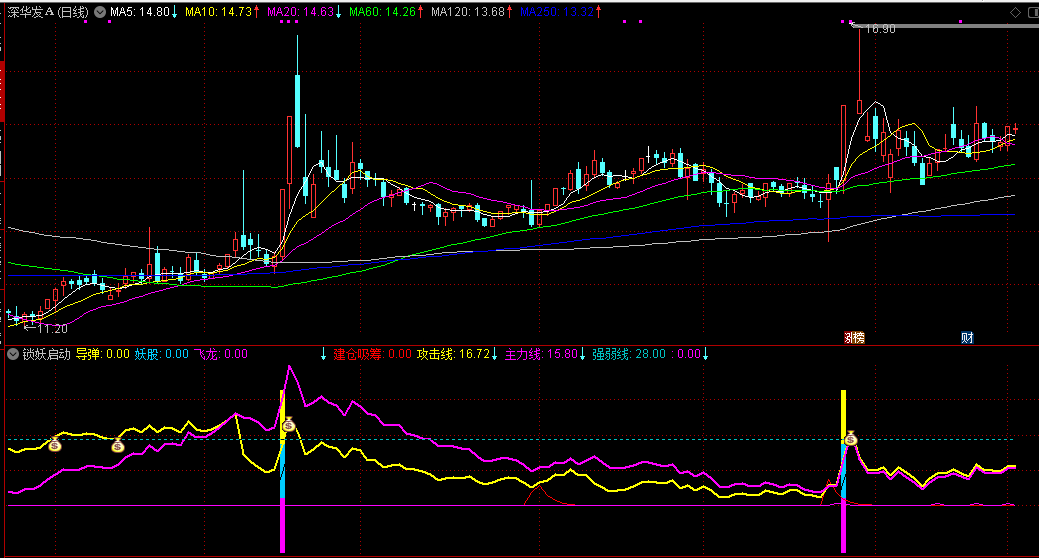Click the 导弹: 0.00 value
This screenshot has height=558, width=1039.
click(103, 355)
